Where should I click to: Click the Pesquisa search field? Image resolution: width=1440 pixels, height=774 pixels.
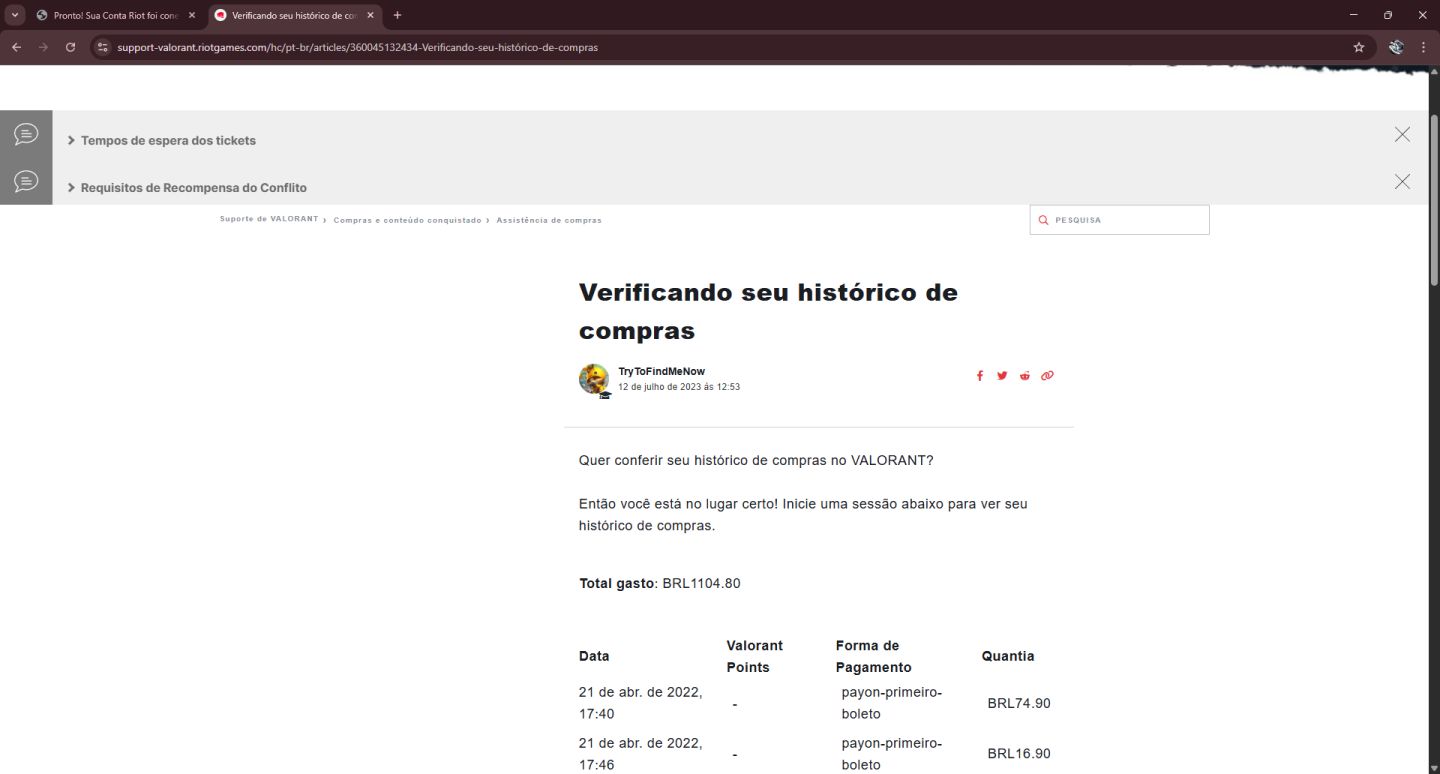pyautogui.click(x=1119, y=220)
